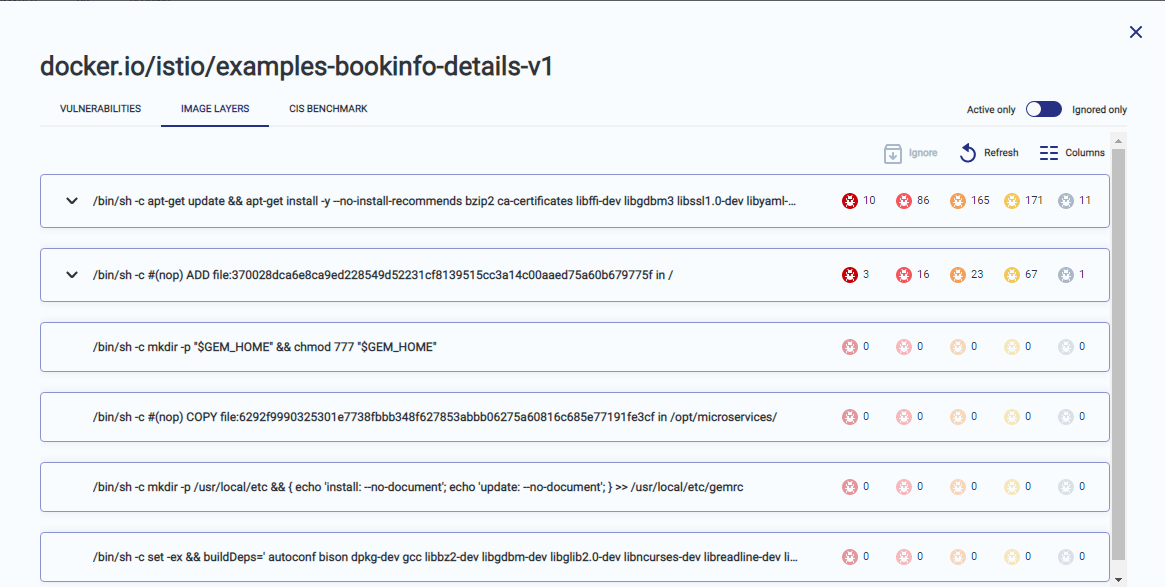
Task: Click the Active only label
Action: (990, 109)
